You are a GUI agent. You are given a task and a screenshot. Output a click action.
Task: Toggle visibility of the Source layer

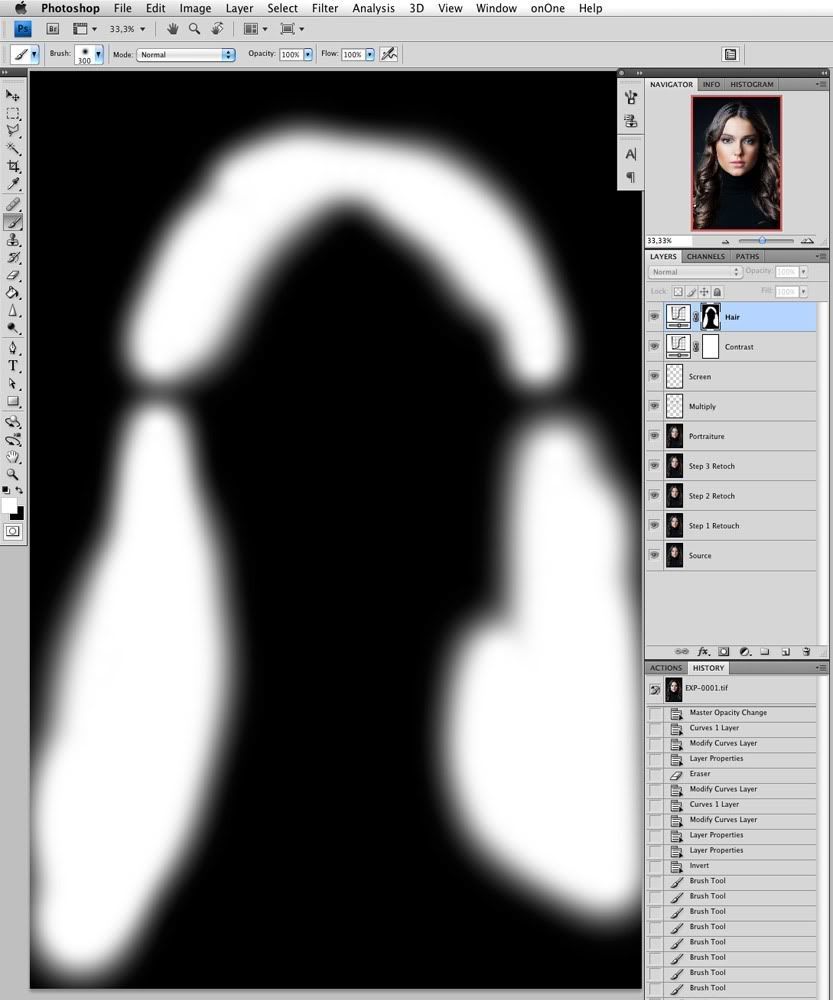coord(654,555)
